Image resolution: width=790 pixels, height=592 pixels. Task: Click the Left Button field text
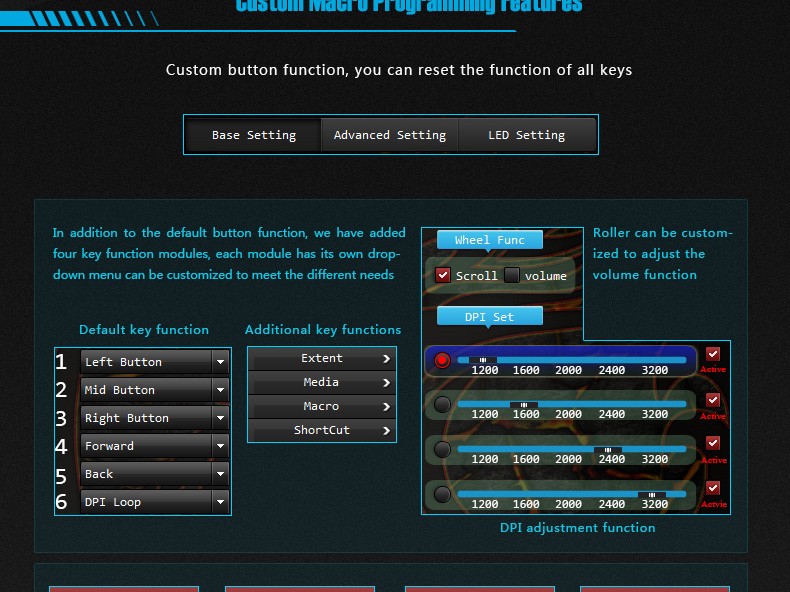tap(123, 362)
